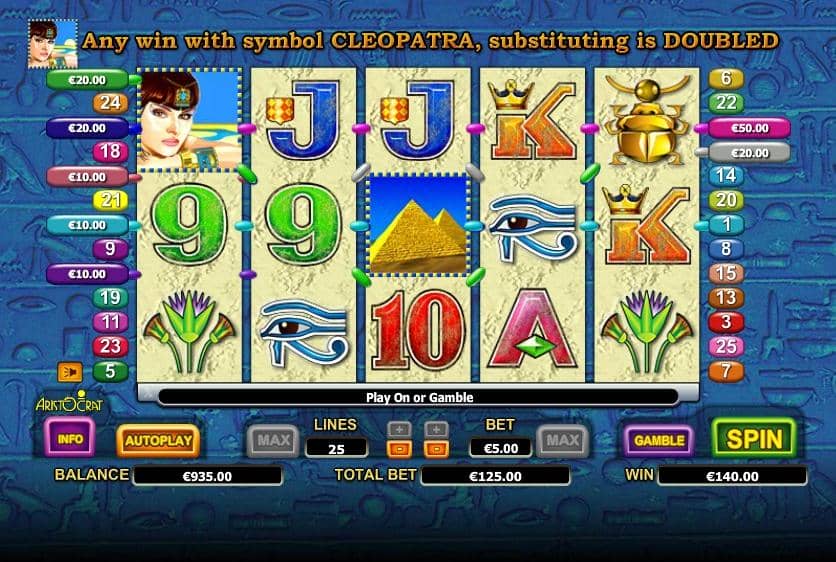Open the INFO paytable
Image resolution: width=836 pixels, height=562 pixels.
(x=70, y=438)
